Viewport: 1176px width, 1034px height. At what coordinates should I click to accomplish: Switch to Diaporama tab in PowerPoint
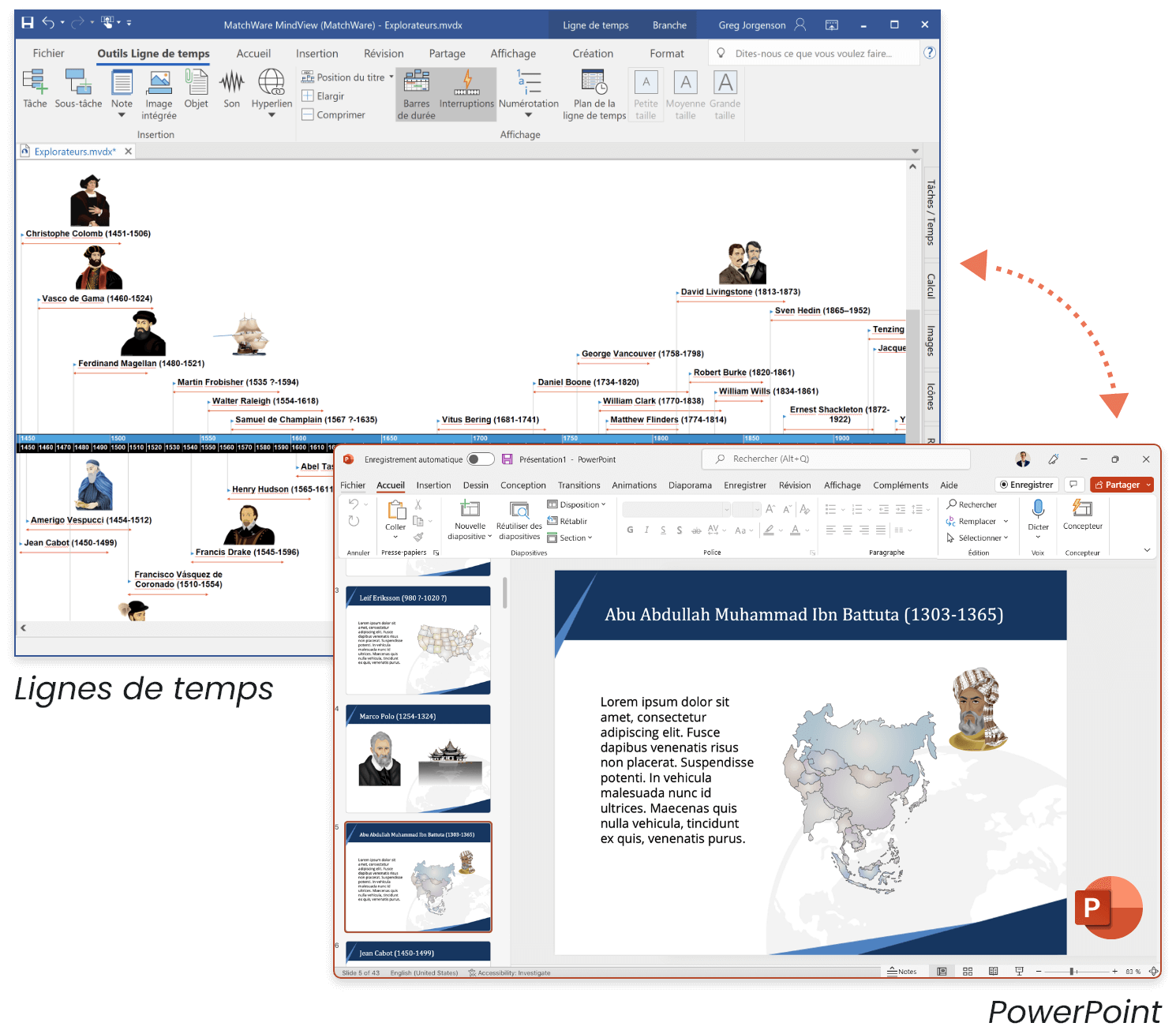[690, 485]
